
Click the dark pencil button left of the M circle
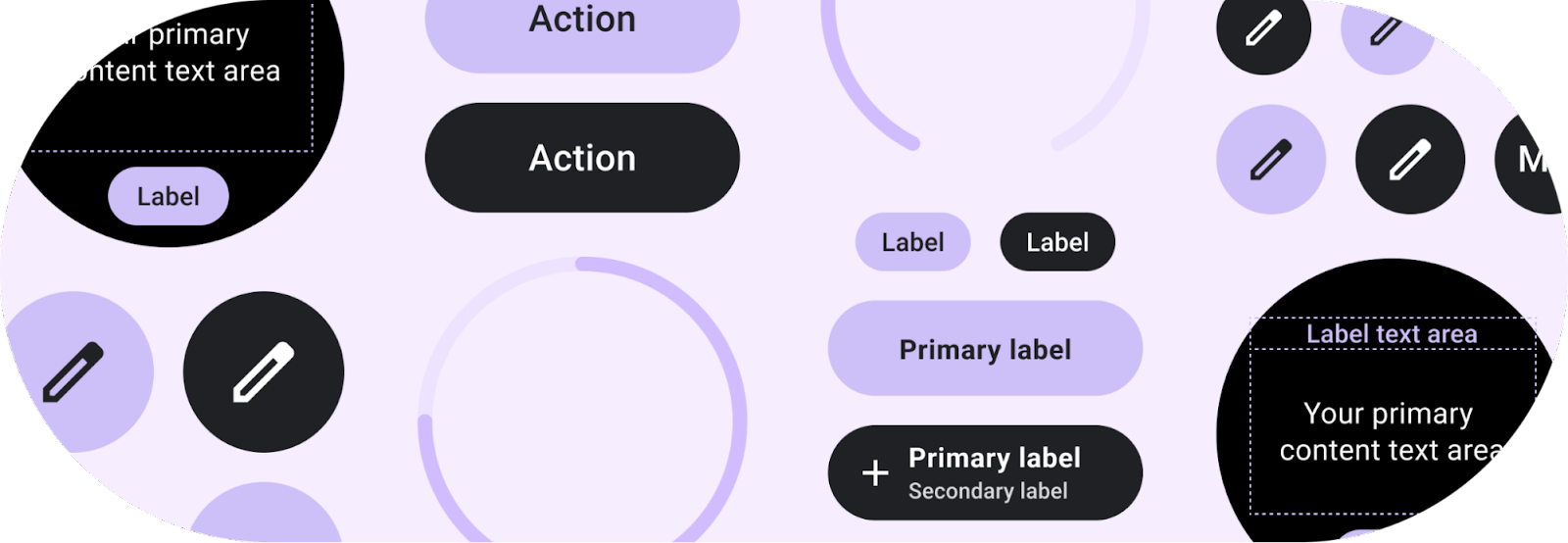click(x=1409, y=160)
